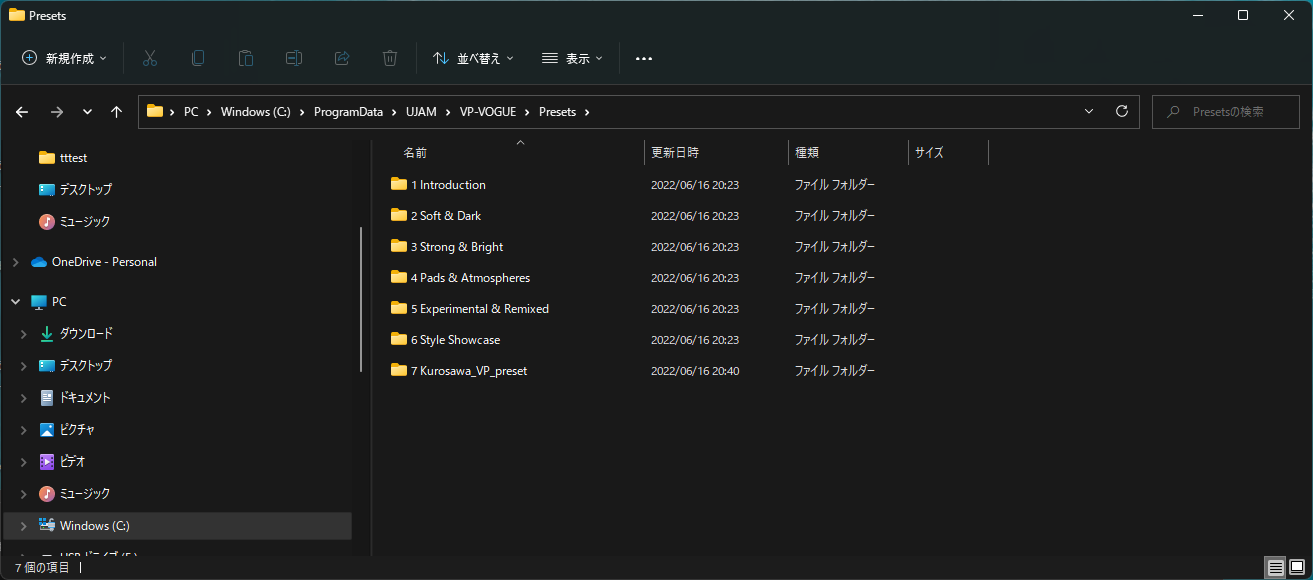Click the Presetsの検索 search box
1313x580 pixels.
(1226, 112)
